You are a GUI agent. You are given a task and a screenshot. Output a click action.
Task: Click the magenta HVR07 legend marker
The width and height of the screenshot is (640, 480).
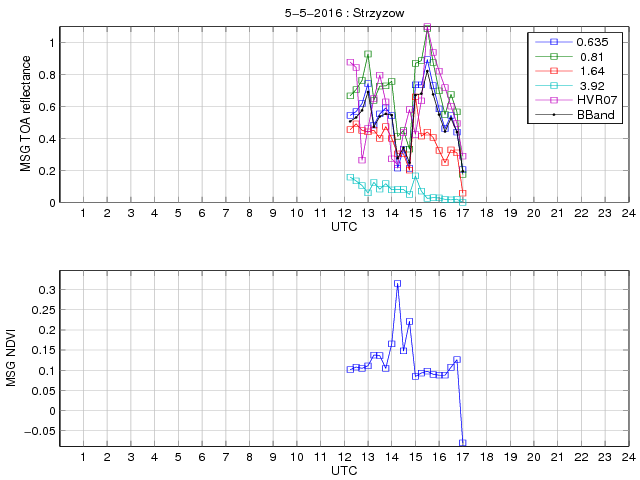click(x=553, y=101)
